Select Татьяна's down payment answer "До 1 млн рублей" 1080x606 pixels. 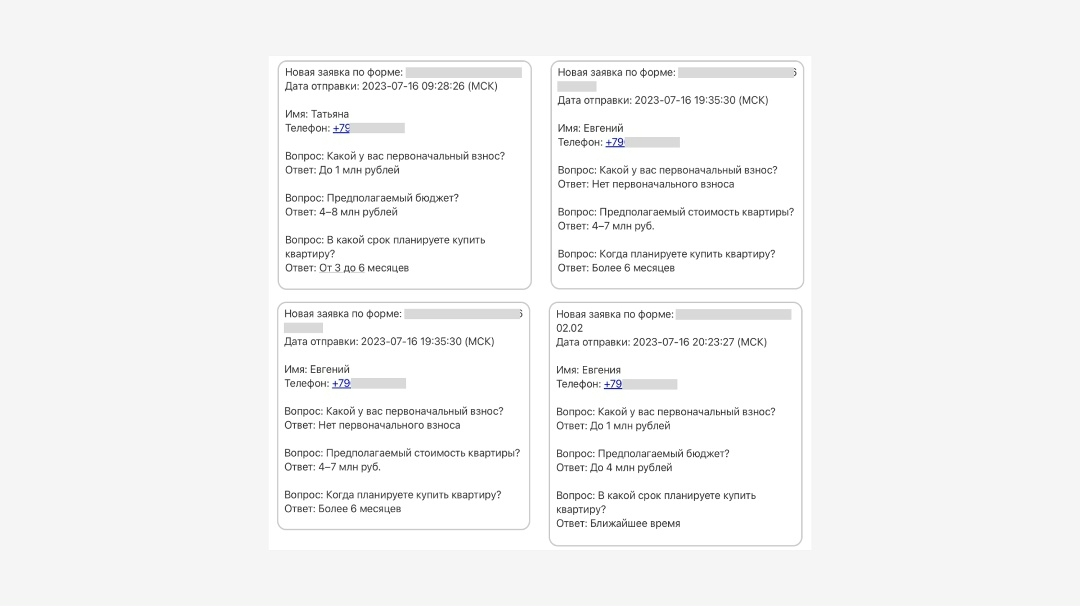359,170
